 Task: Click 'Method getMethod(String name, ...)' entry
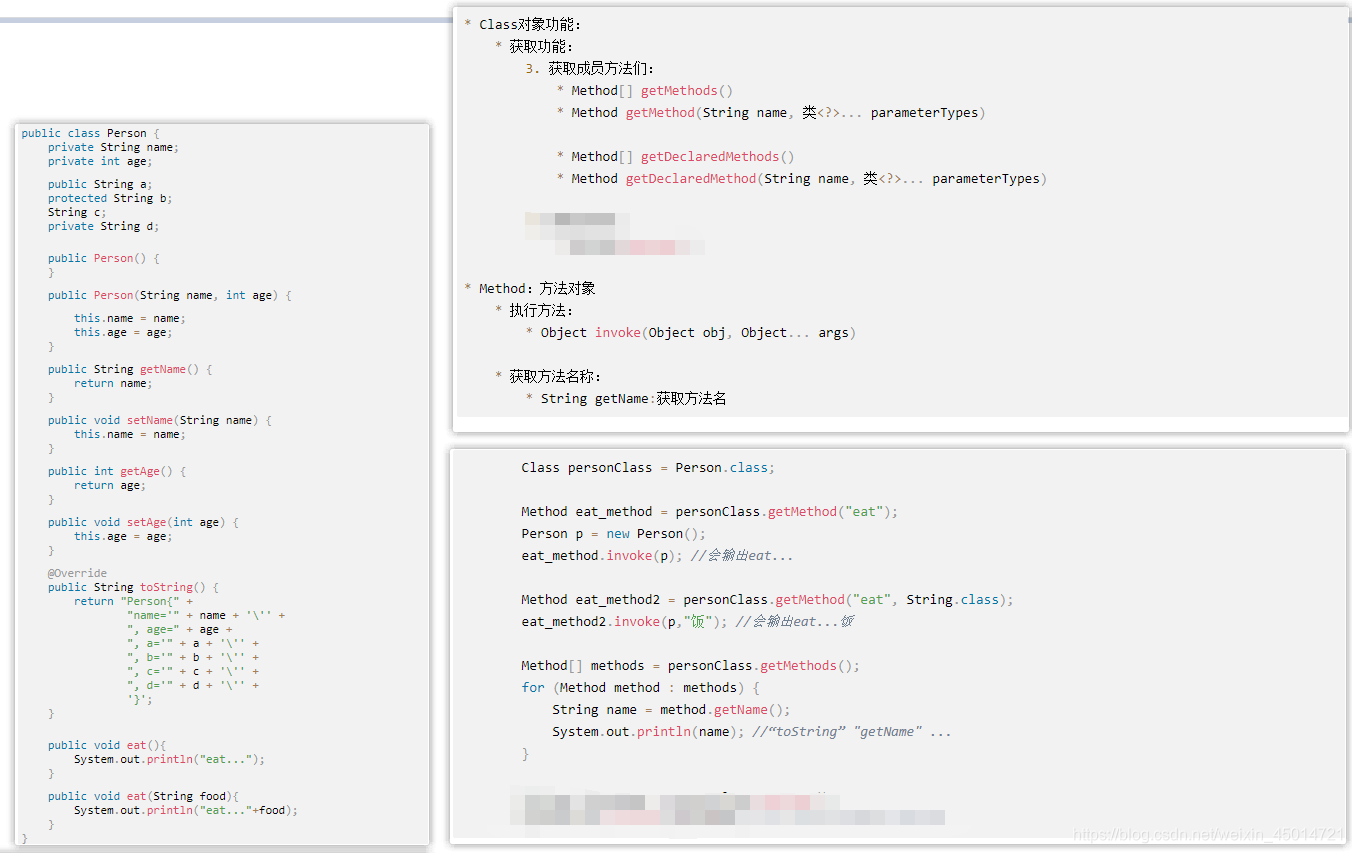click(771, 112)
